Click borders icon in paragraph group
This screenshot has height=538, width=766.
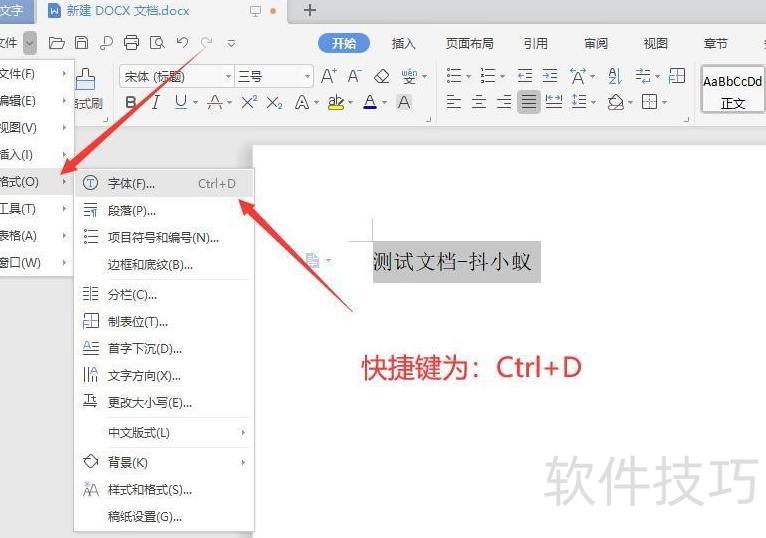click(x=649, y=102)
